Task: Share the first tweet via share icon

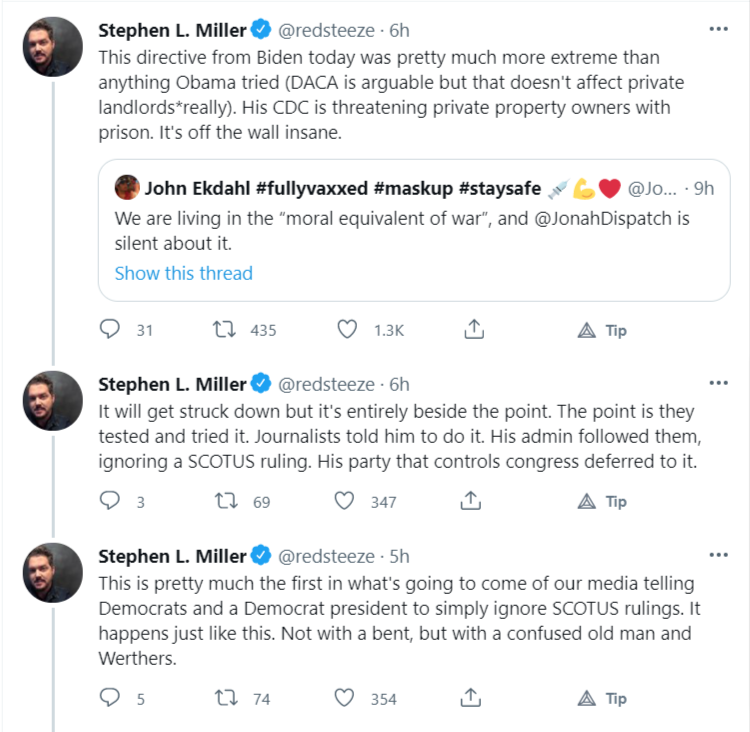Action: [x=475, y=329]
